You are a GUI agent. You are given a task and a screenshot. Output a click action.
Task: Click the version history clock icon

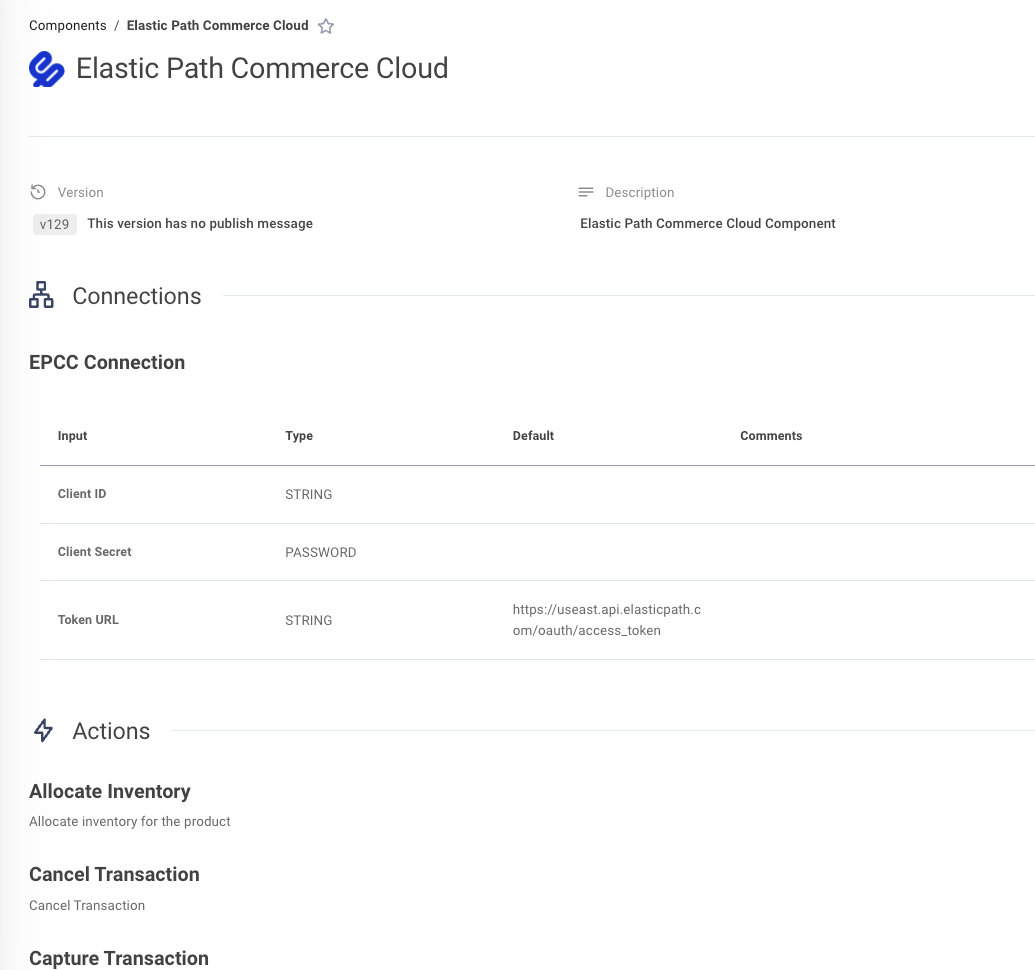click(38, 192)
